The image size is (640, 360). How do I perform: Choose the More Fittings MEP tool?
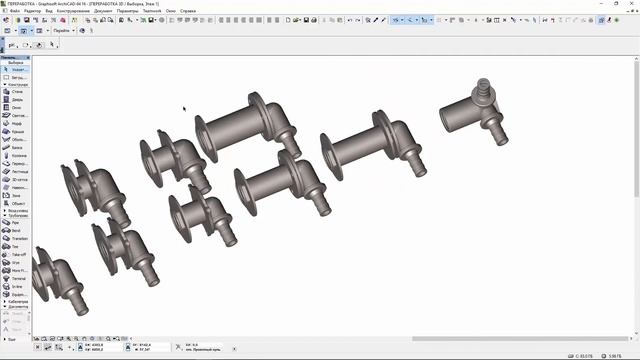click(15, 271)
